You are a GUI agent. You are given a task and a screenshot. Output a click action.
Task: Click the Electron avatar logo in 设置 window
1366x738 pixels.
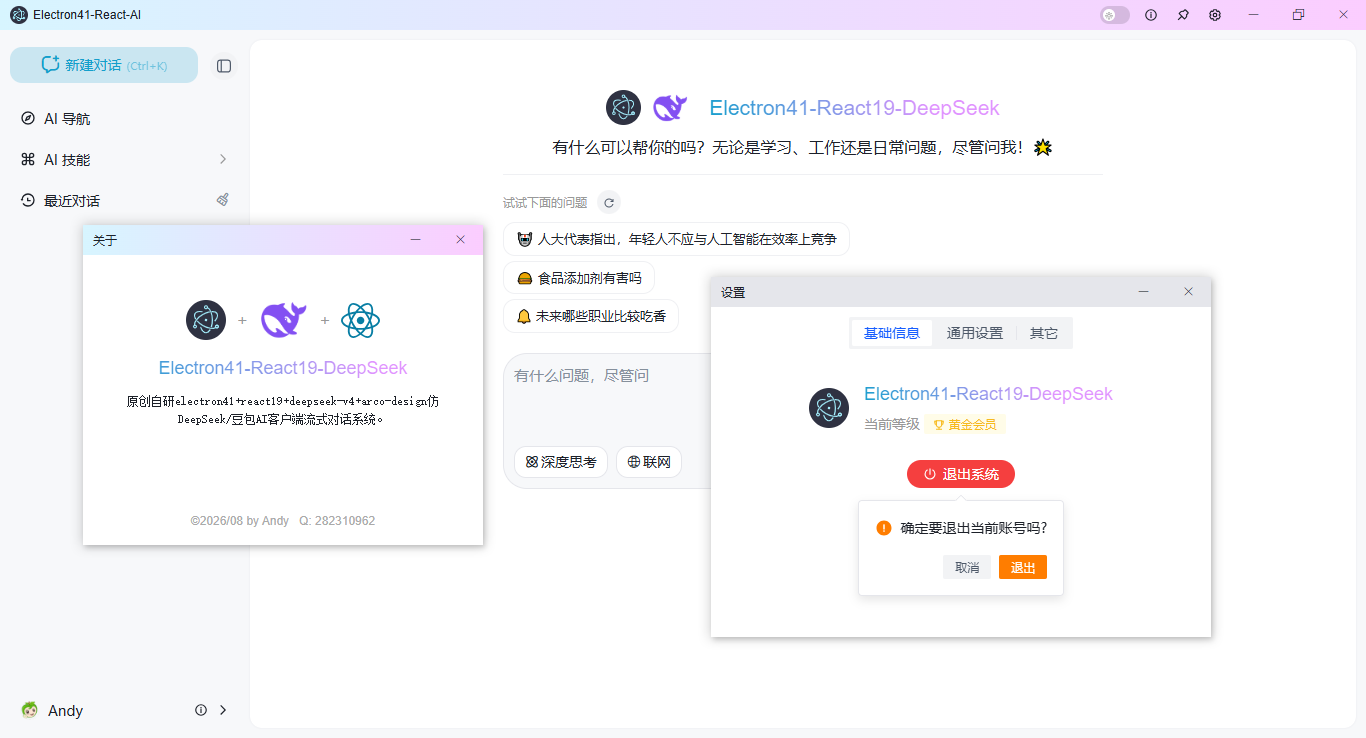point(829,408)
